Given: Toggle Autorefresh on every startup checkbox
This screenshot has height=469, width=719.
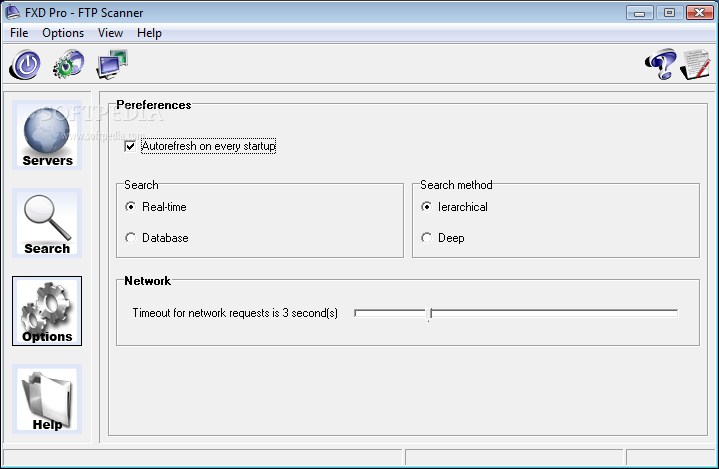Looking at the screenshot, I should click(x=130, y=146).
